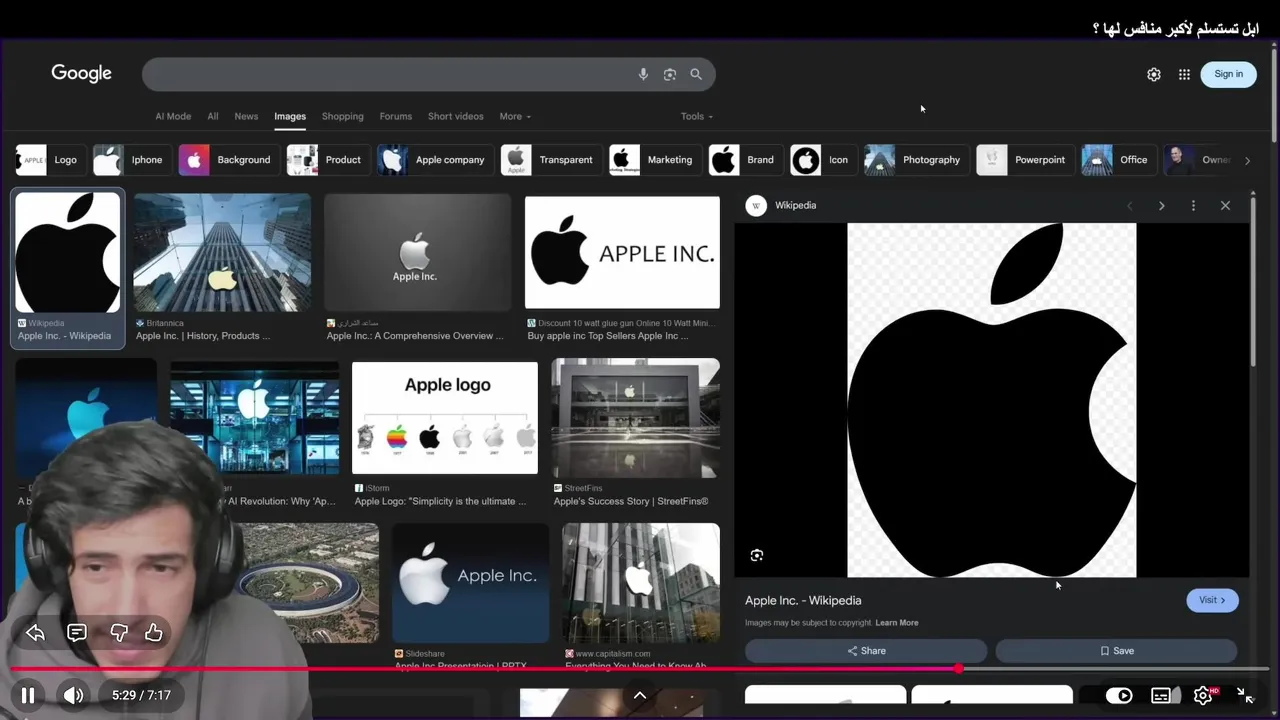Save the previewed image
The width and height of the screenshot is (1280, 720).
click(1117, 651)
